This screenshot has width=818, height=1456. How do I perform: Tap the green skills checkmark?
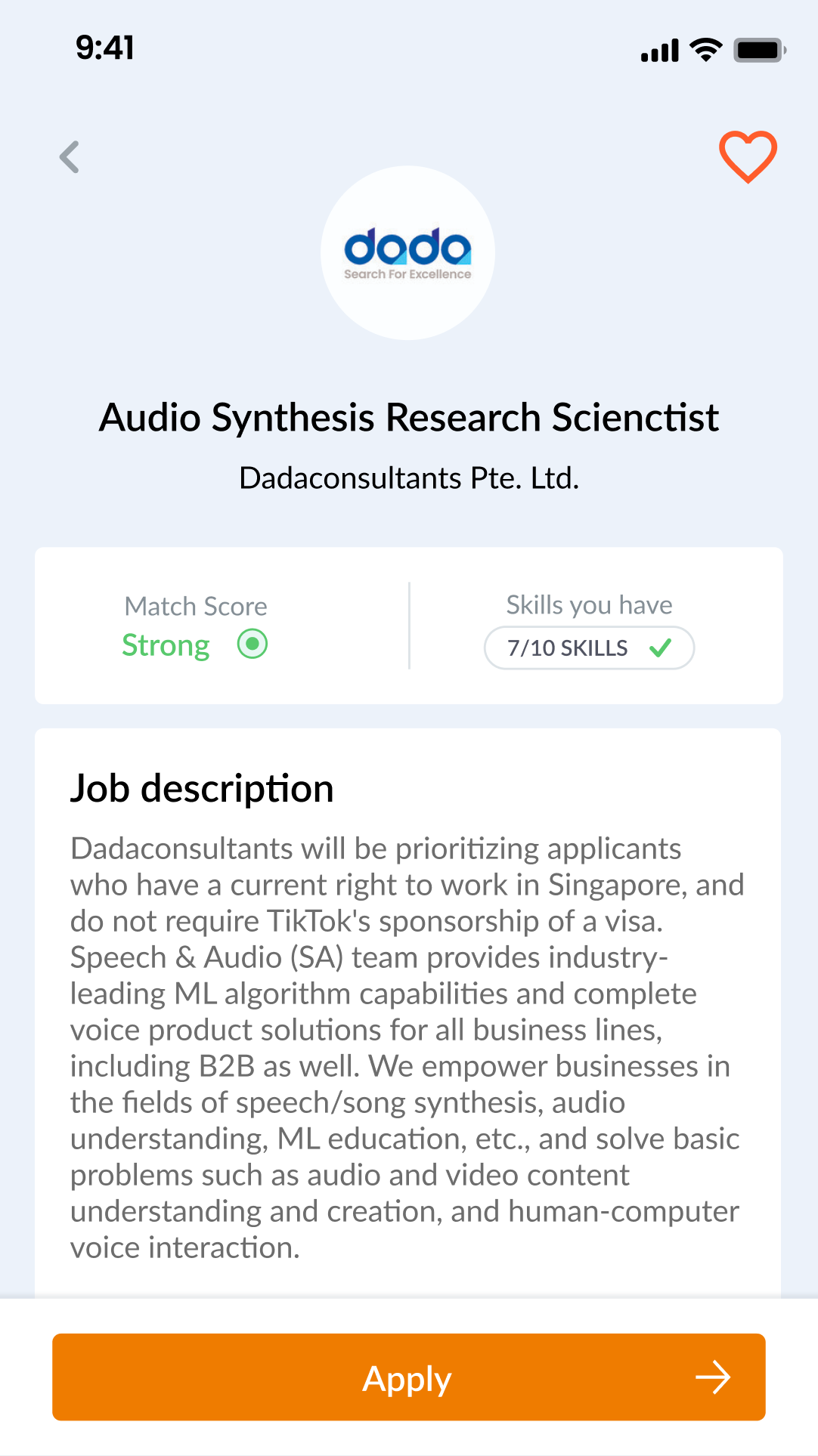(660, 648)
